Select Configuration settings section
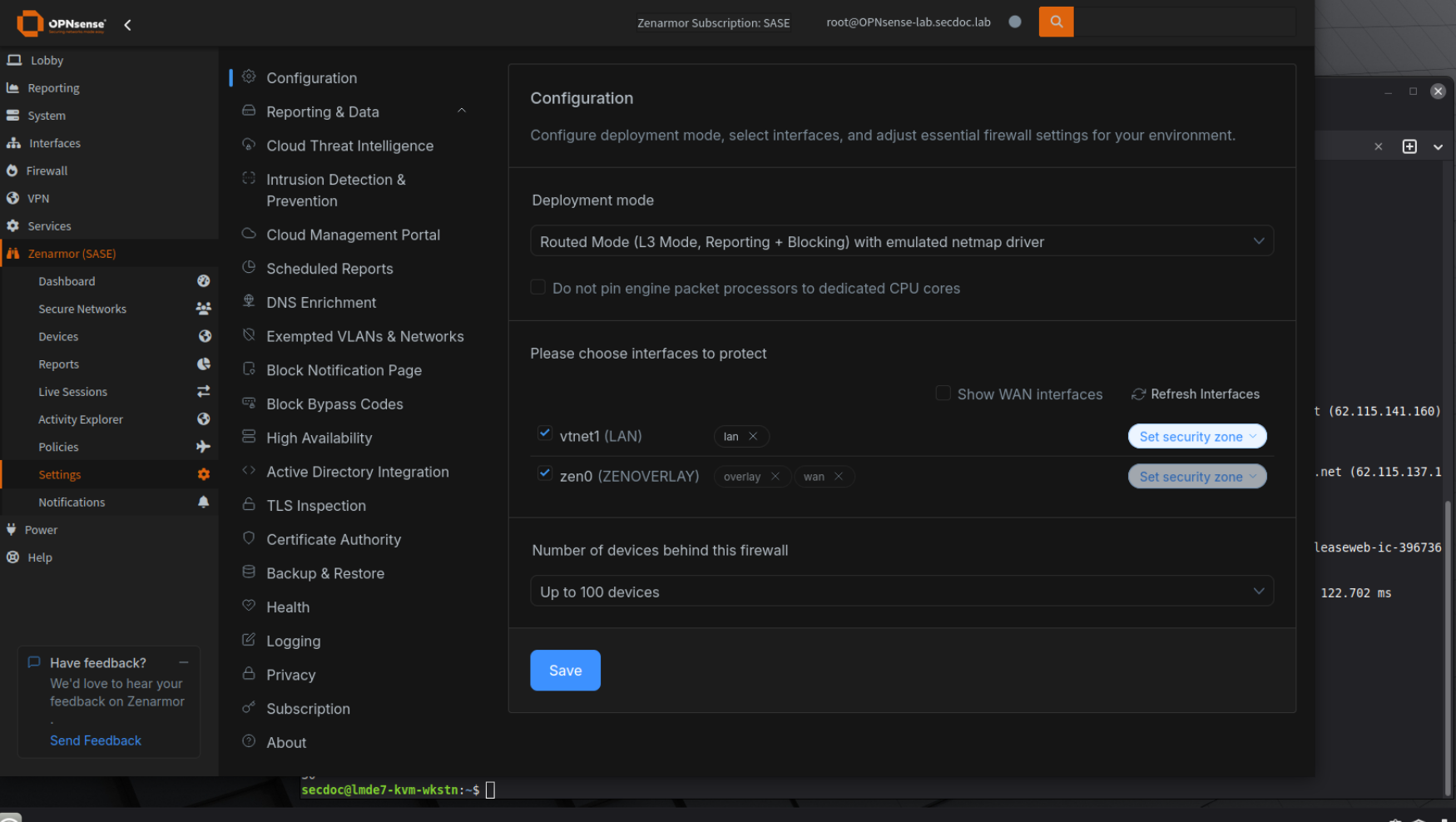The height and width of the screenshot is (822, 1456). tap(311, 77)
